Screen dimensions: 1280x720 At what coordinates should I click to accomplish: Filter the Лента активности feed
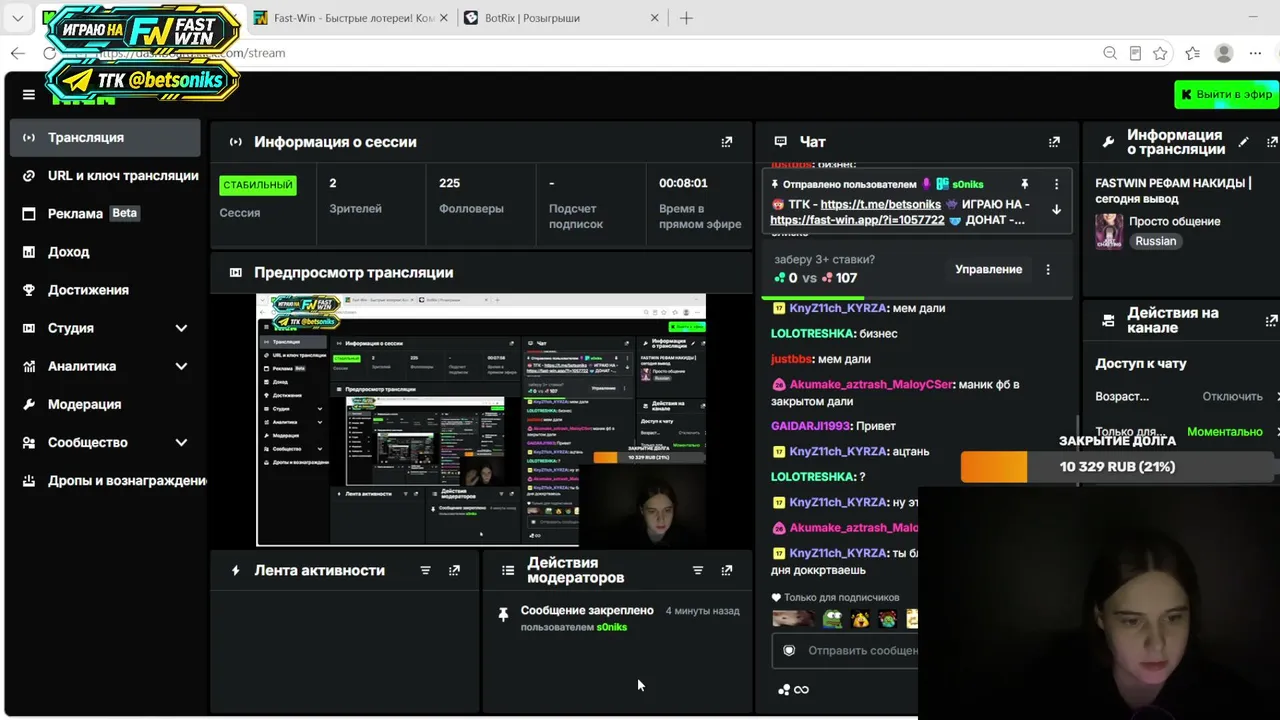point(425,570)
